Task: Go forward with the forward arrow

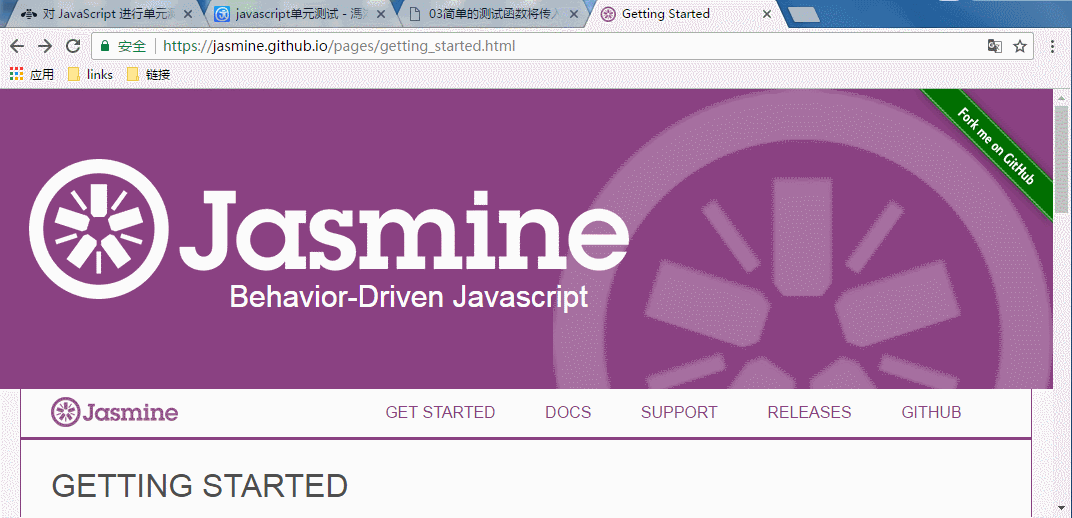Action: pos(45,46)
